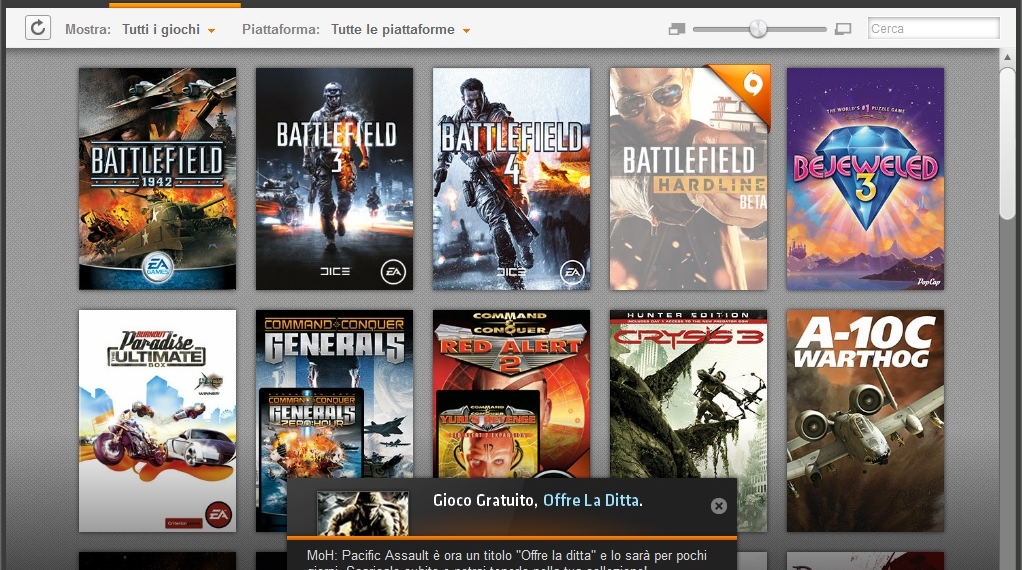Viewport: 1022px width, 570px height.
Task: Select the Battlefield 4 game cover
Action: pyautogui.click(x=511, y=178)
